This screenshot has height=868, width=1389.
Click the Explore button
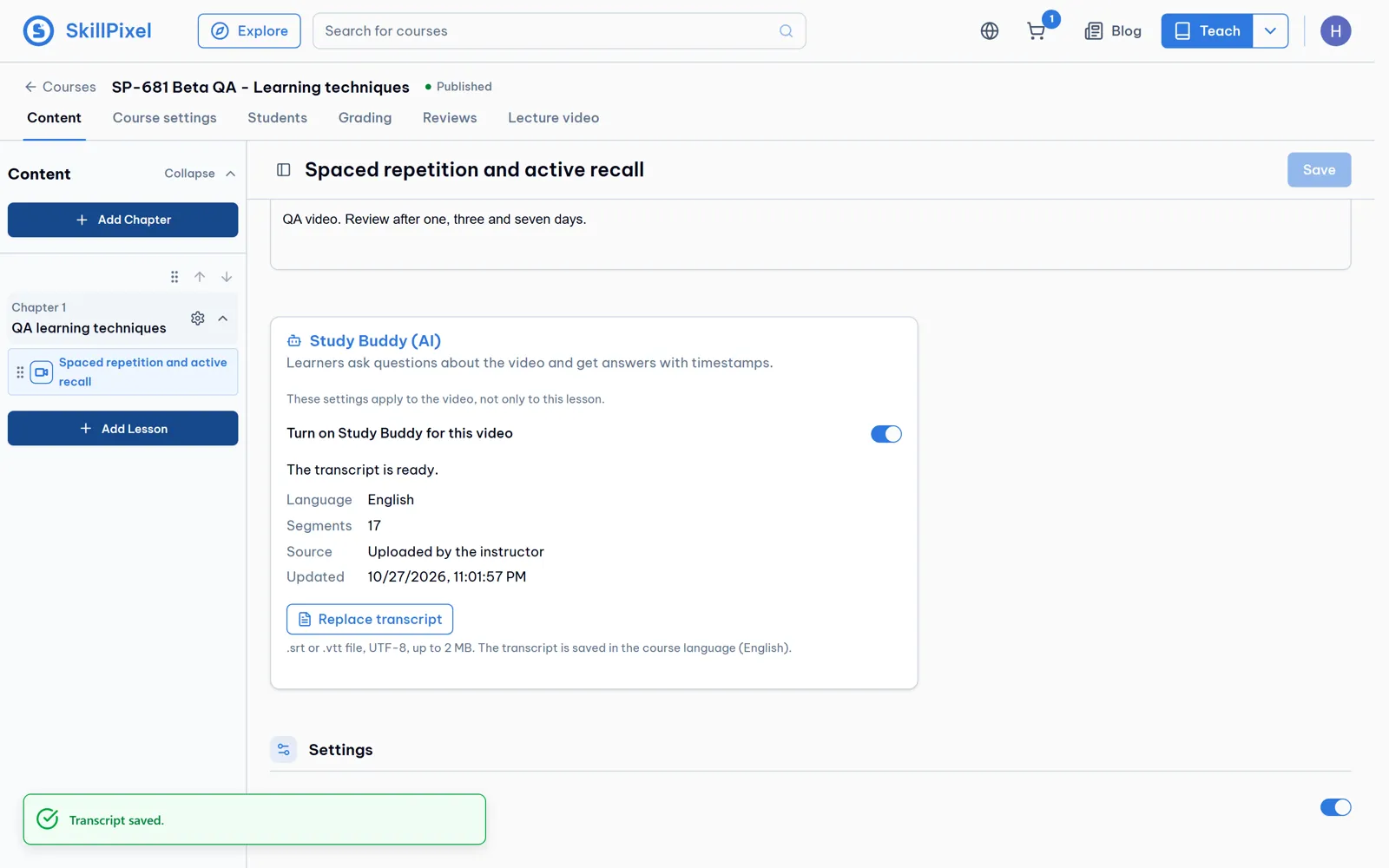pos(249,31)
